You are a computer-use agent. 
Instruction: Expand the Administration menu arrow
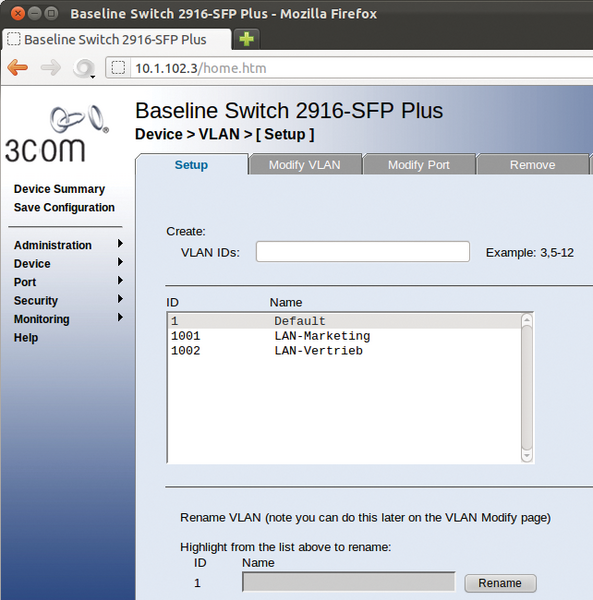[120, 243]
